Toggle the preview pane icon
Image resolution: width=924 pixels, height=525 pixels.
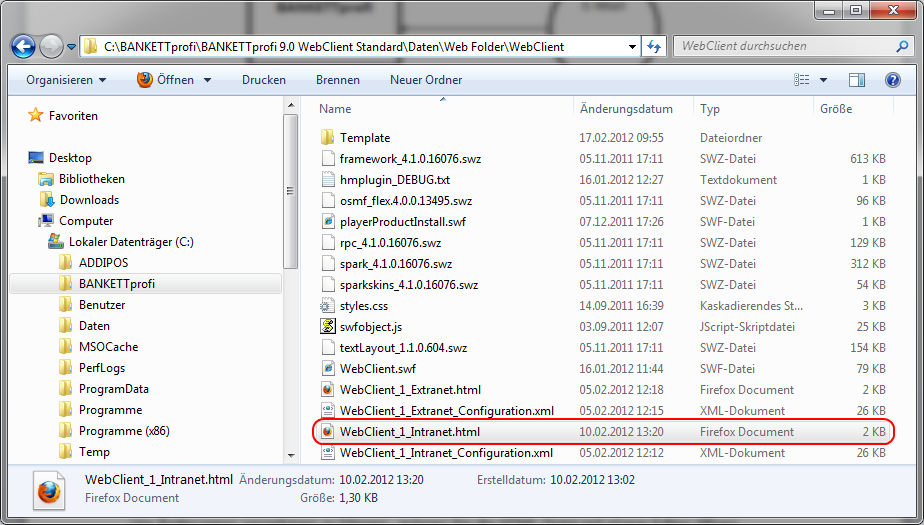point(857,80)
